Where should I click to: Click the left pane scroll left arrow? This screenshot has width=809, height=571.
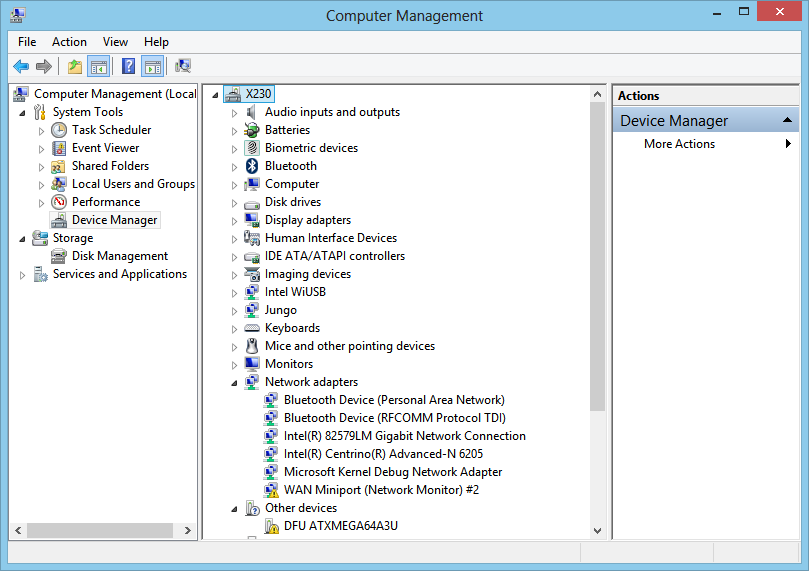[19, 530]
